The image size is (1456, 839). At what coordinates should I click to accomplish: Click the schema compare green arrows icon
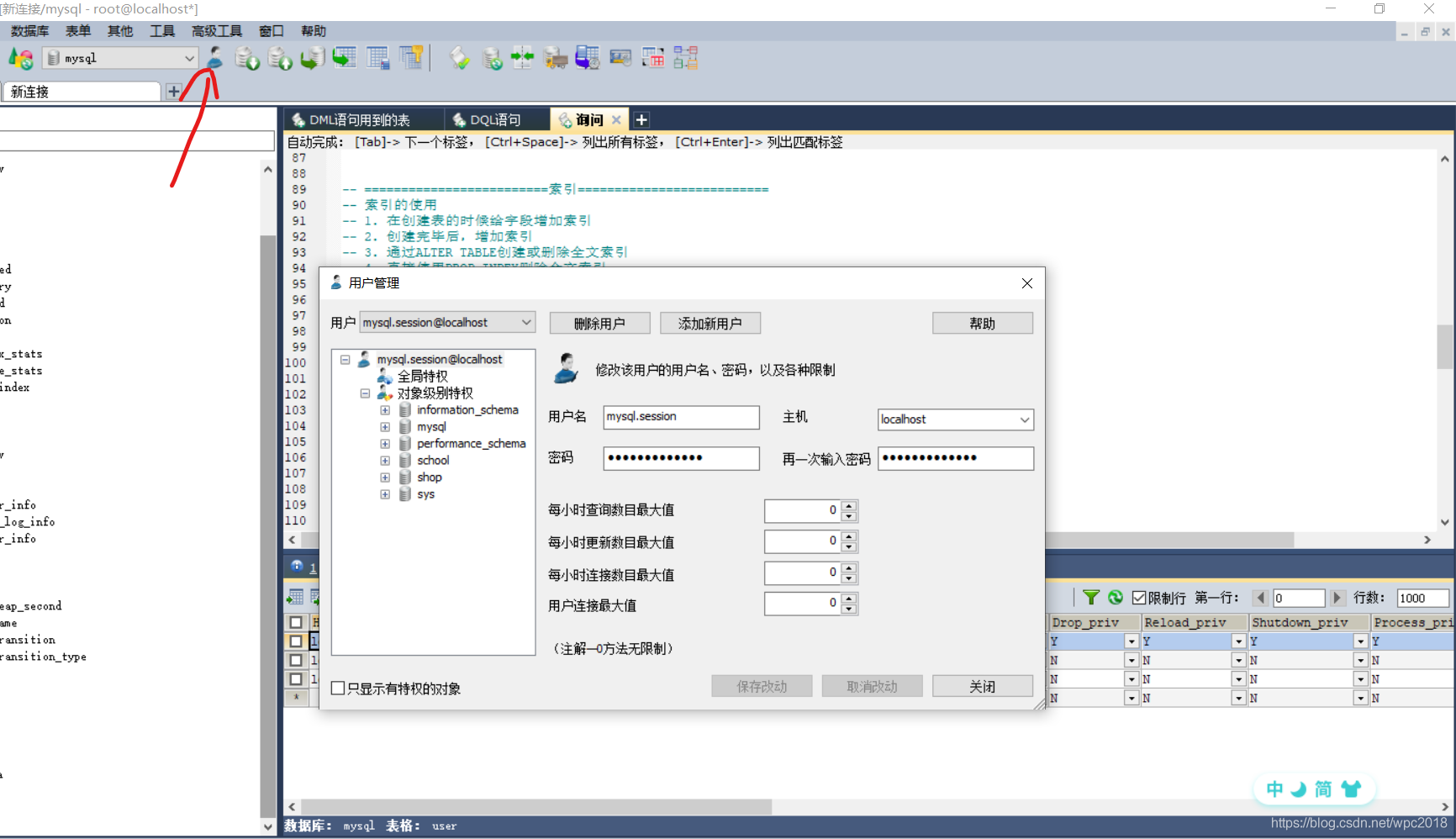(523, 58)
